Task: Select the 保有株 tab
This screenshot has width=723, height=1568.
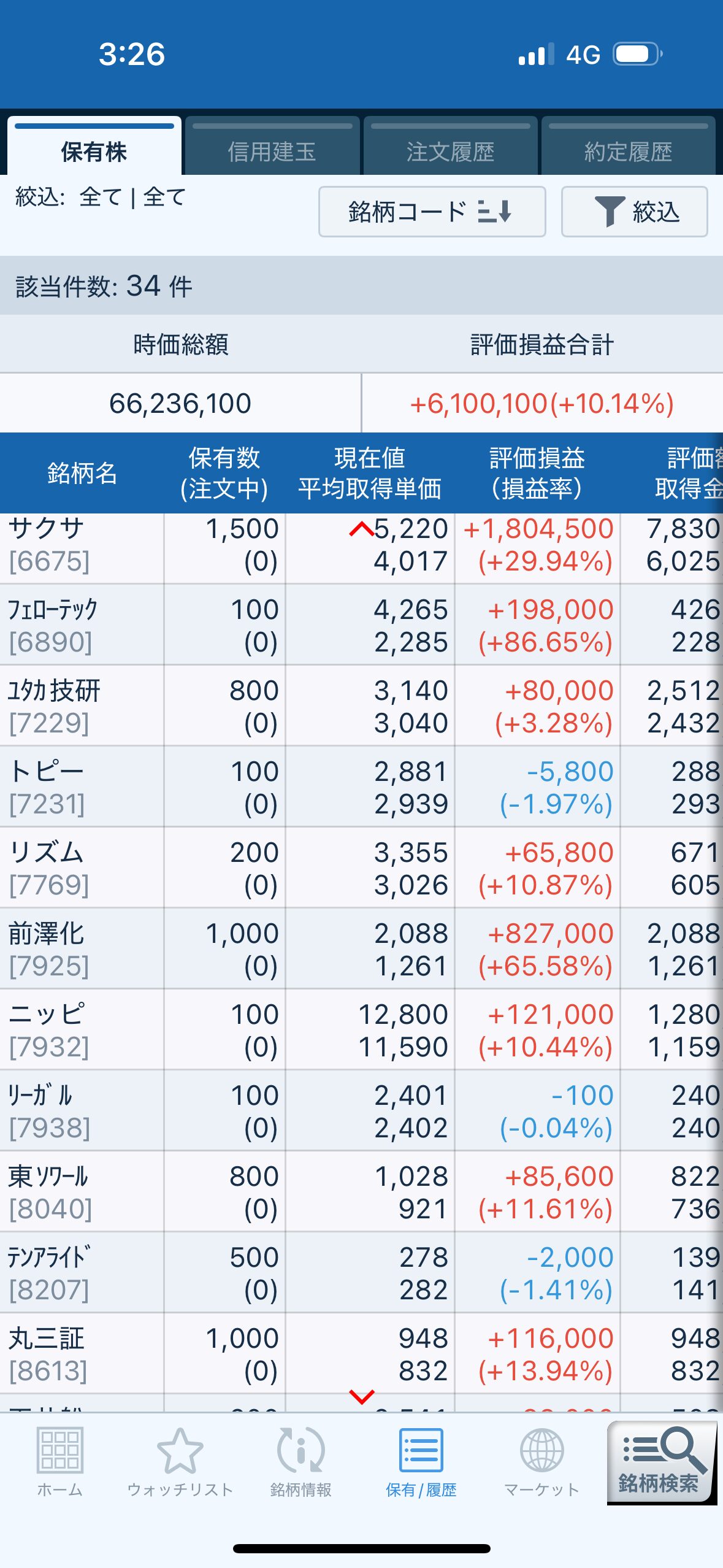Action: click(x=94, y=151)
